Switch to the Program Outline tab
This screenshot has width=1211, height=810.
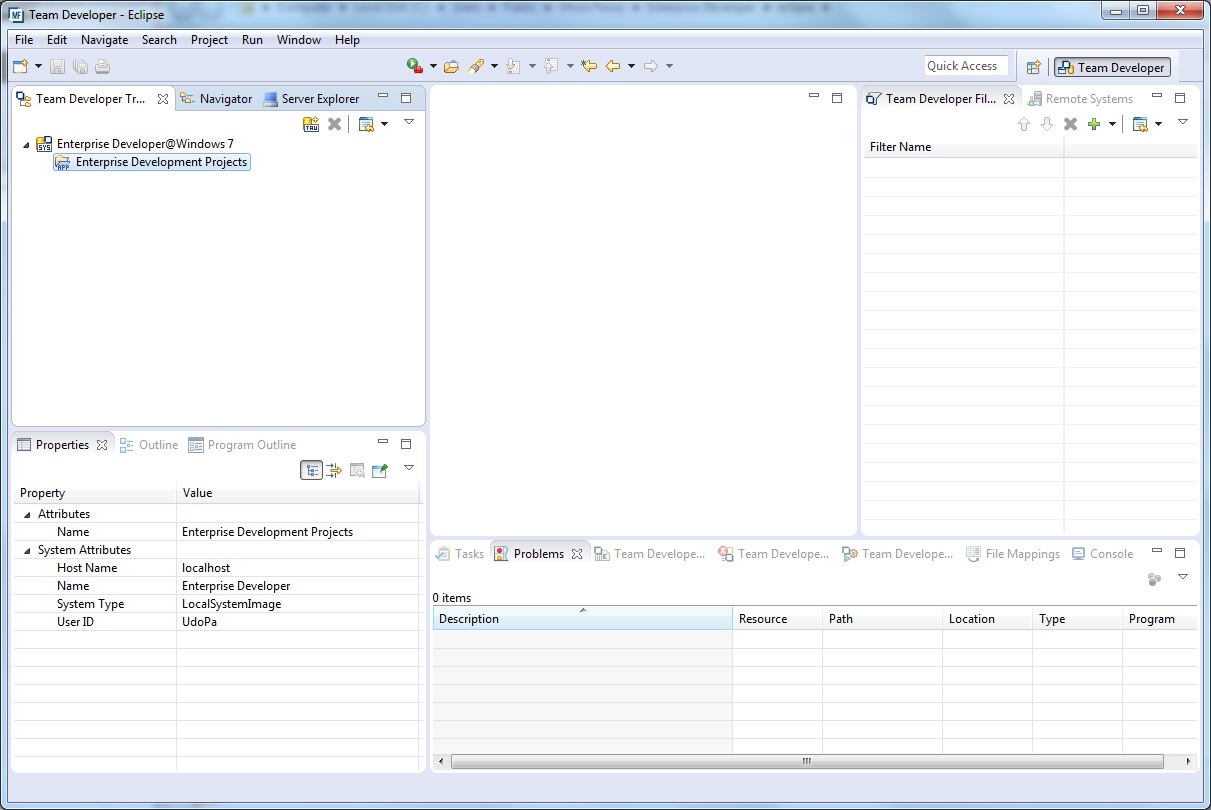pos(242,445)
